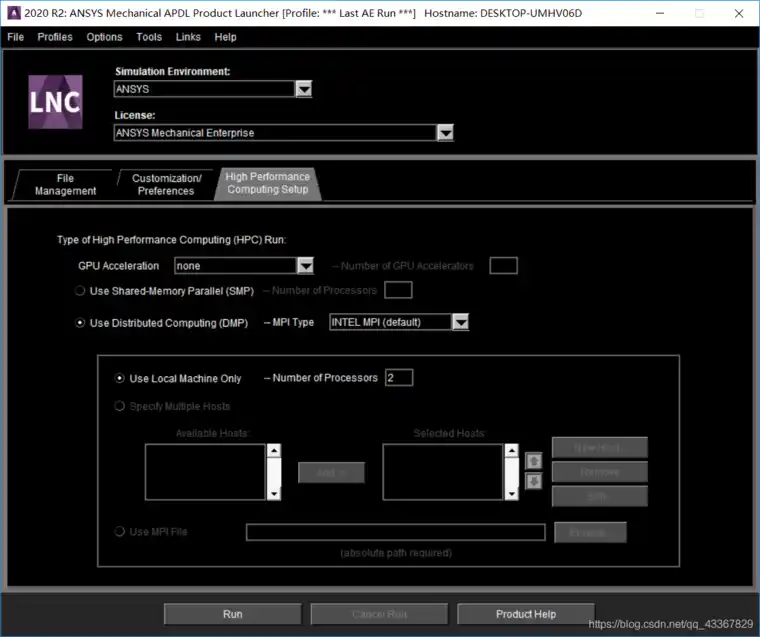Click the ANSYS app icon in title bar
This screenshot has height=637, width=760.
coord(14,13)
